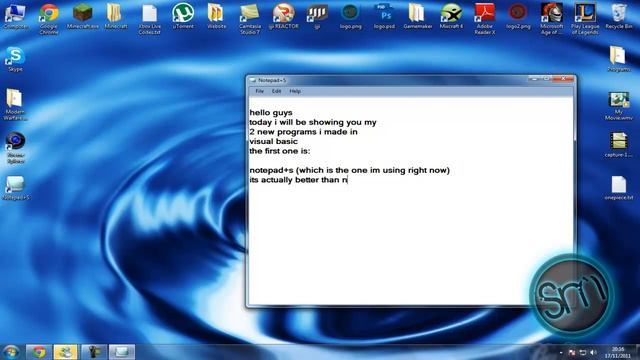The width and height of the screenshot is (640, 360).
Task: Open the Computer desktop icon
Action: (15, 16)
